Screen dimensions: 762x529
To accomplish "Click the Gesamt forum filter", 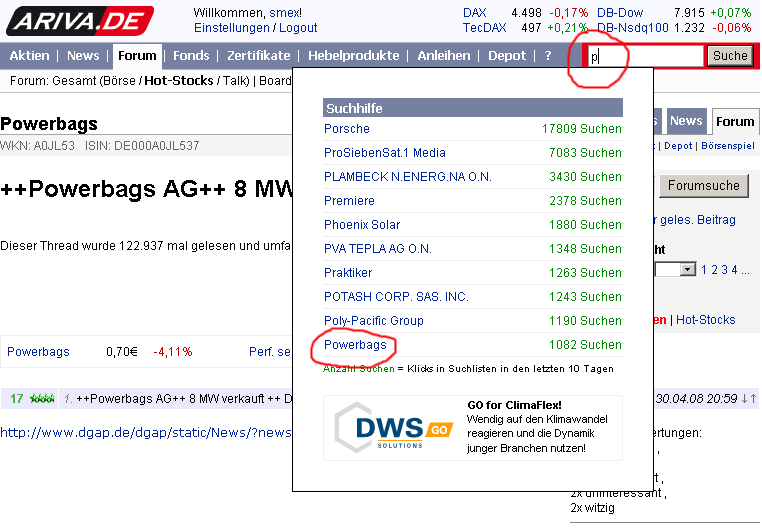I will 74,81.
